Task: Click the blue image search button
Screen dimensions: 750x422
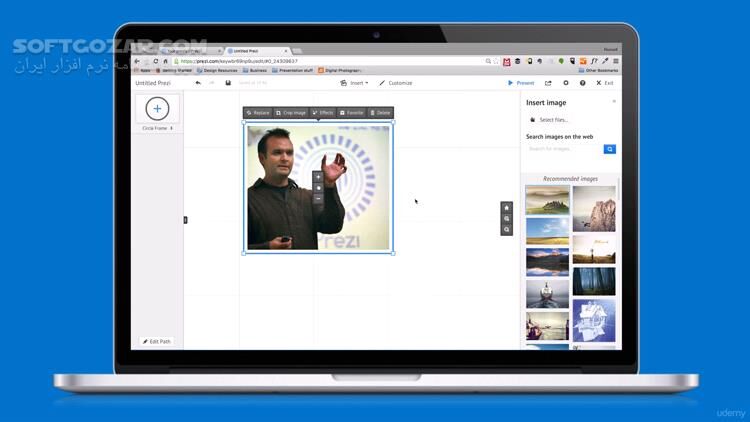Action: coord(609,149)
